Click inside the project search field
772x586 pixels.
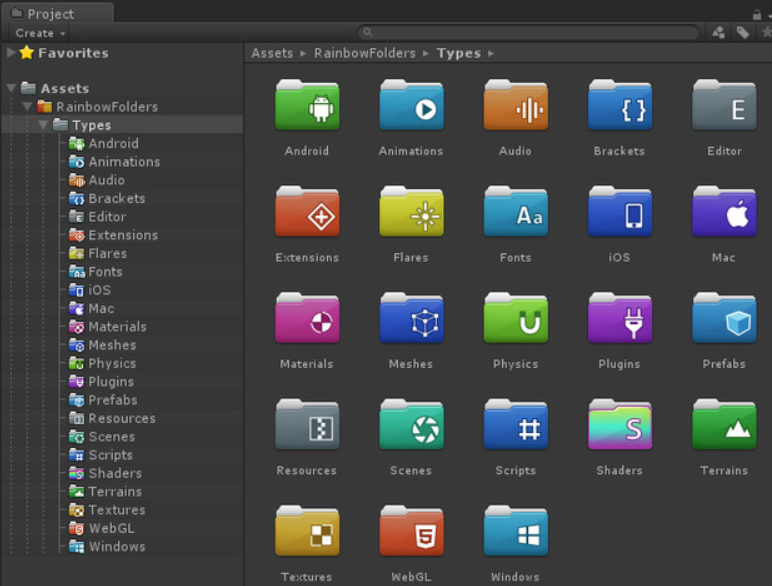(x=528, y=33)
